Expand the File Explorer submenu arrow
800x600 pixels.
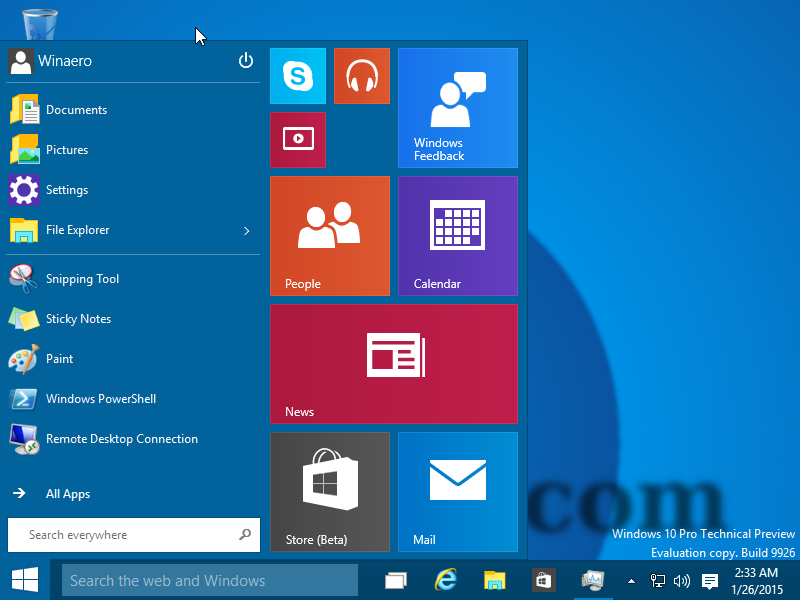pyautogui.click(x=246, y=231)
